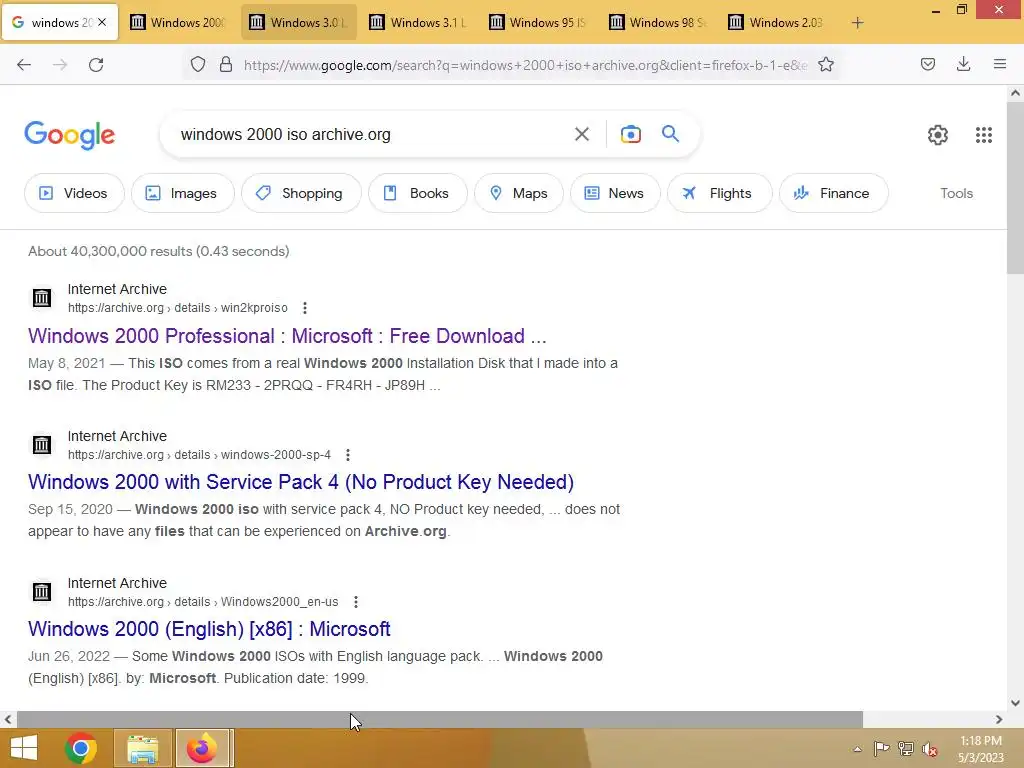1024x768 pixels.
Task: Open options for win2kproiso result
Action: [x=304, y=308]
